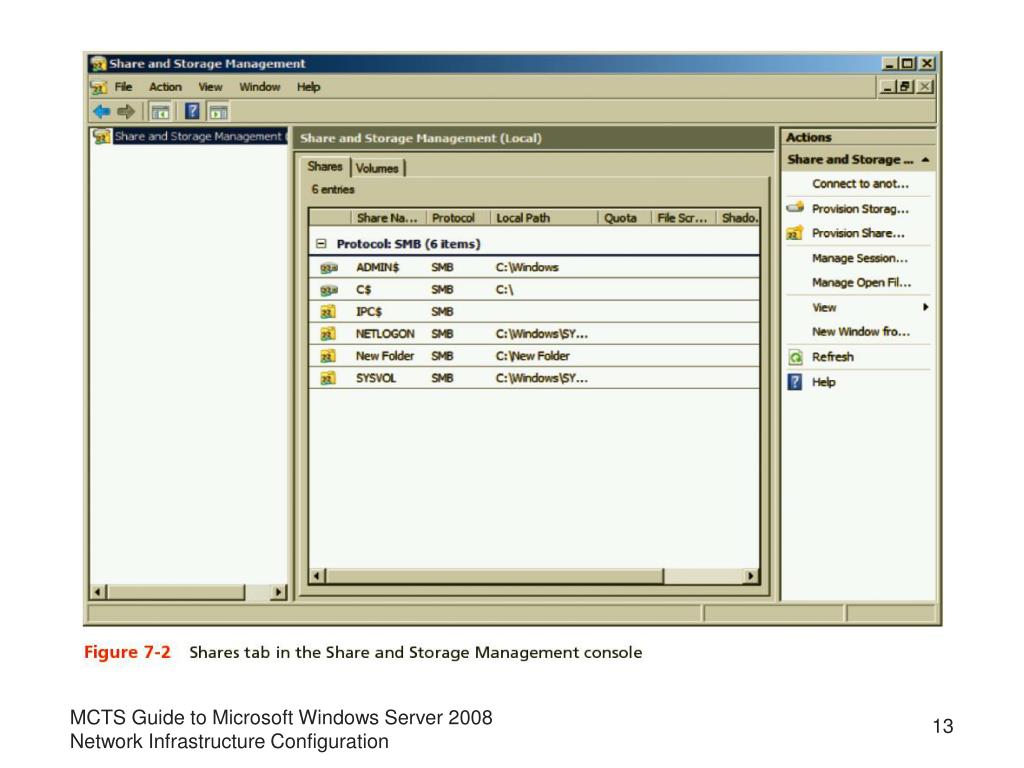Click the Manage Open Files action
The image size is (1024, 768).
coord(861,283)
